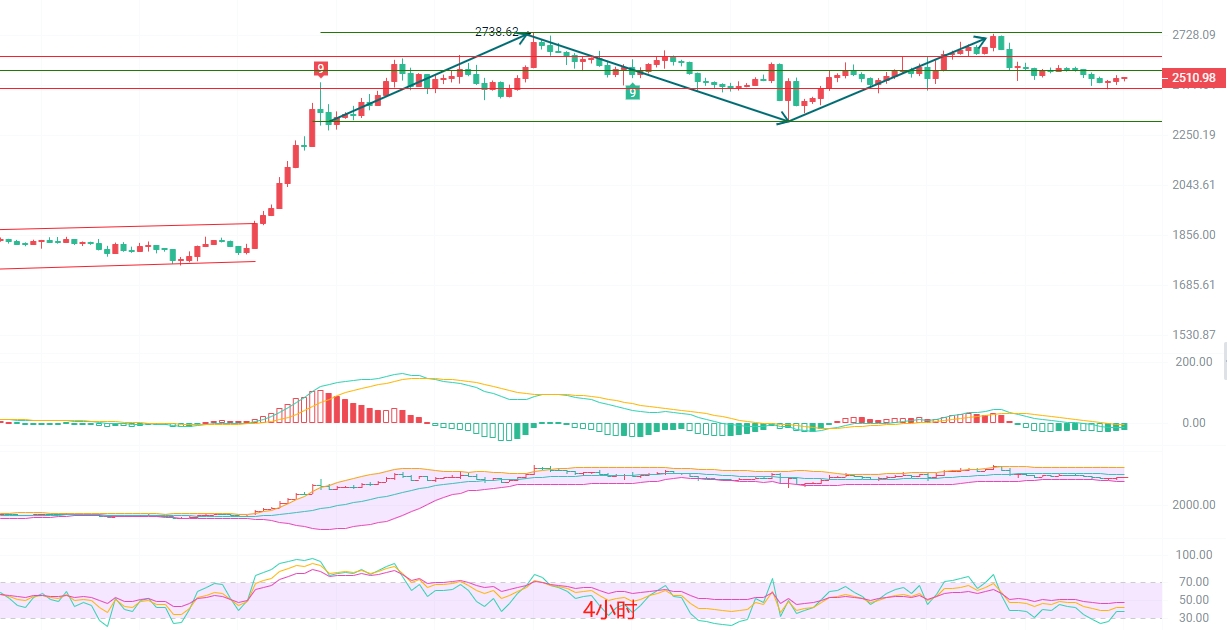
Task: Click the RSI 70.00 axis label
Action: (1194, 582)
